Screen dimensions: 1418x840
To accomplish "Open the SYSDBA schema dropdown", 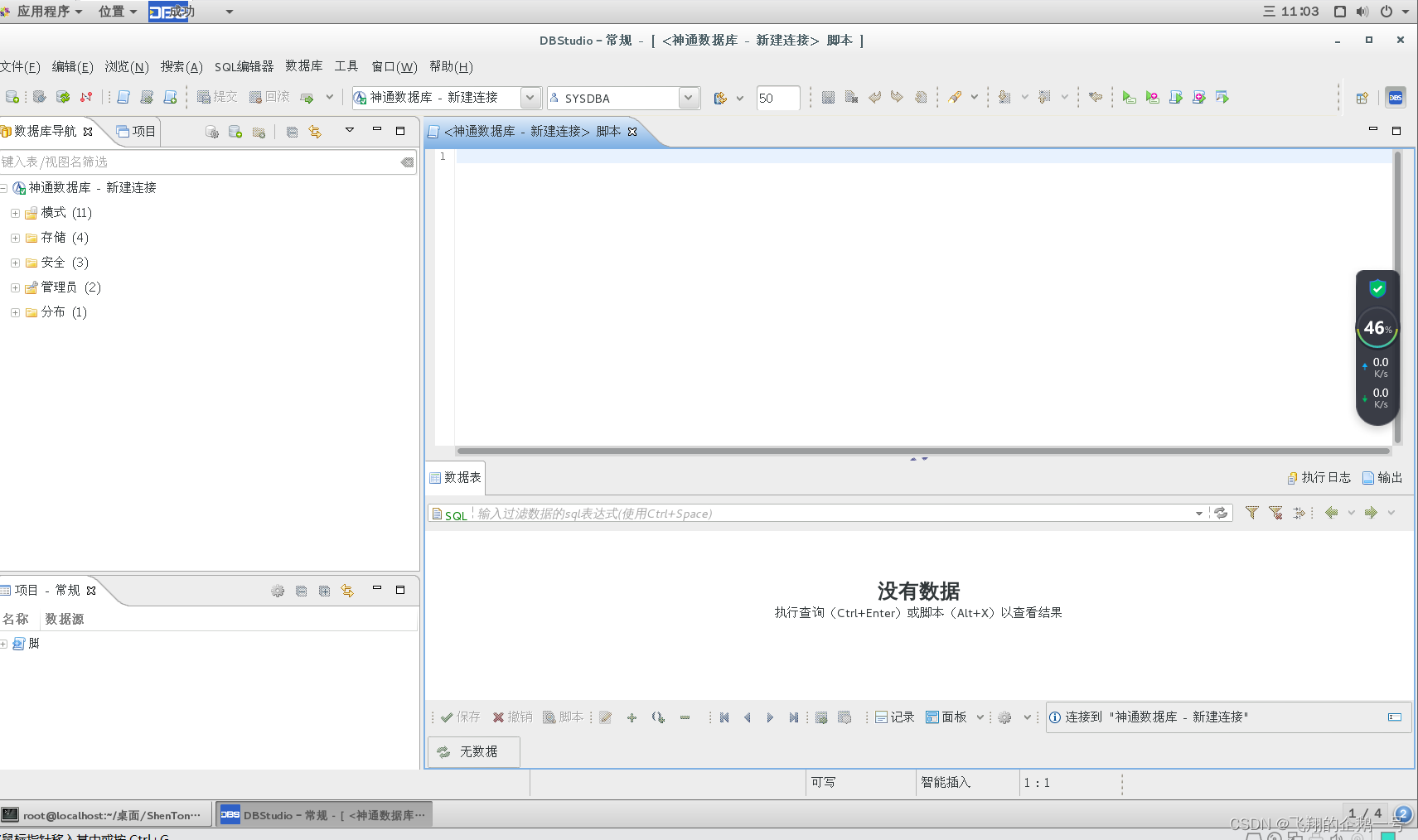I will coord(688,97).
